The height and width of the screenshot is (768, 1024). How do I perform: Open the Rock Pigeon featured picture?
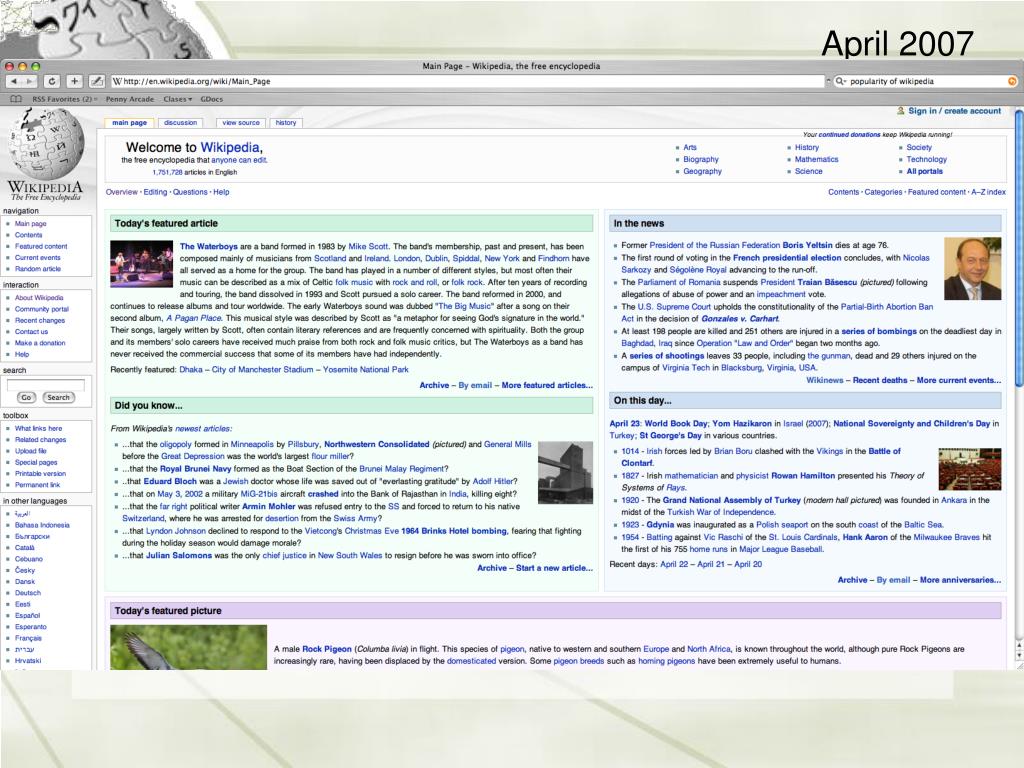click(188, 647)
